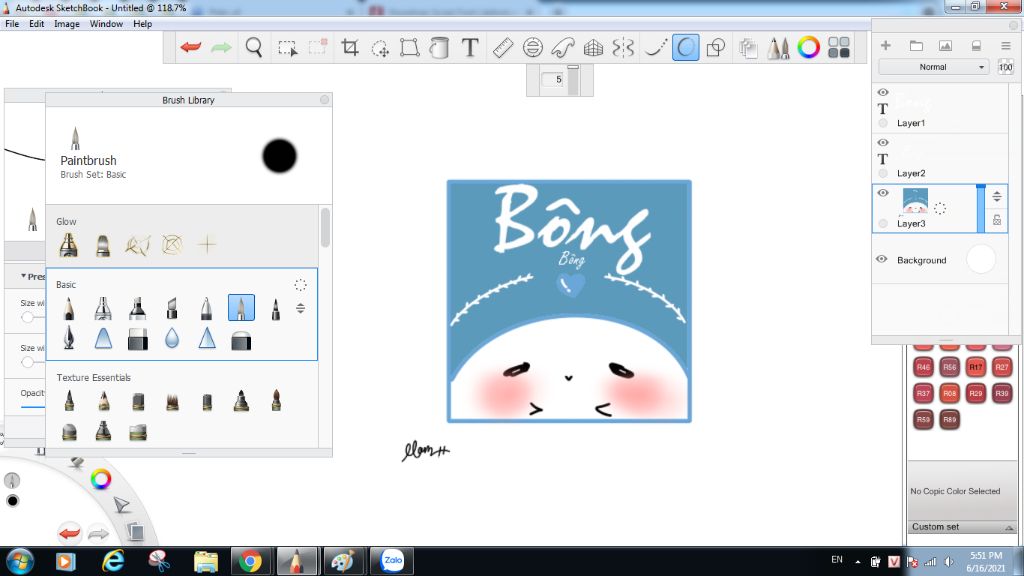Click the brush size slider beside value 5
Image resolution: width=1024 pixels, height=576 pixels.
pos(573,80)
